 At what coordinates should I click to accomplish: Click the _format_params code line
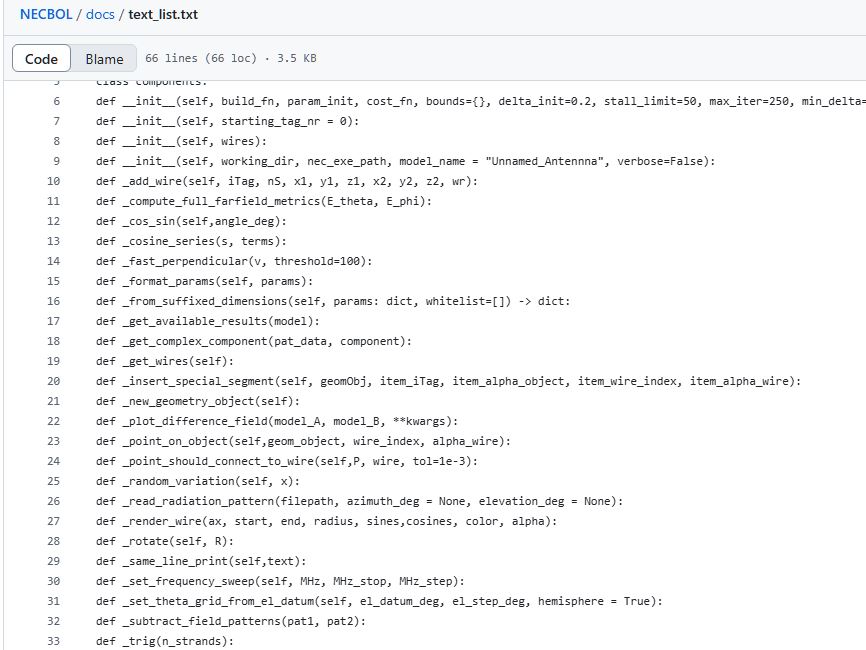[x=204, y=281]
